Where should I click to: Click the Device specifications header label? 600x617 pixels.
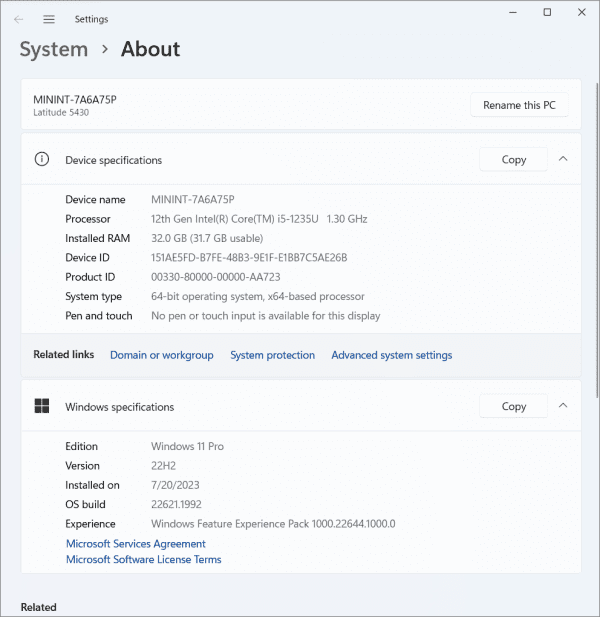(113, 160)
